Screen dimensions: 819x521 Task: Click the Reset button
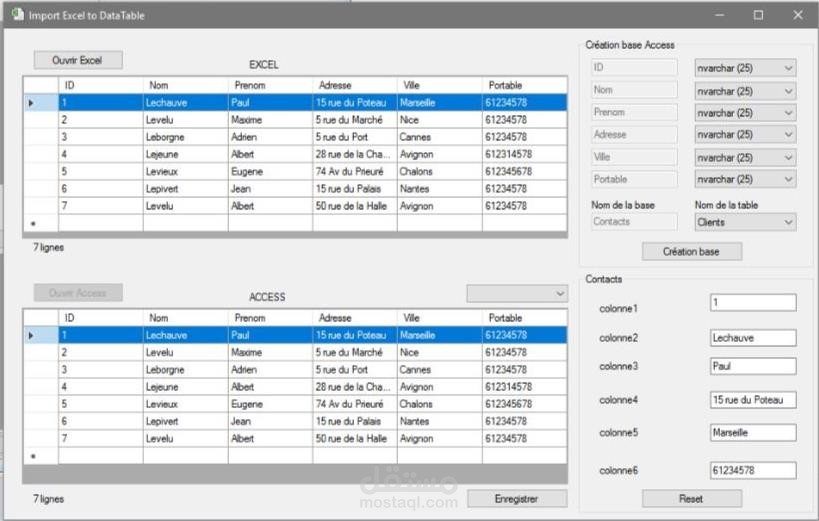point(692,499)
